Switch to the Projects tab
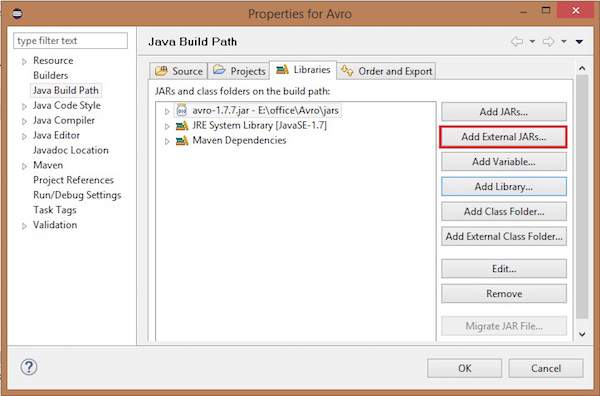This screenshot has width=600, height=396. coord(239,71)
